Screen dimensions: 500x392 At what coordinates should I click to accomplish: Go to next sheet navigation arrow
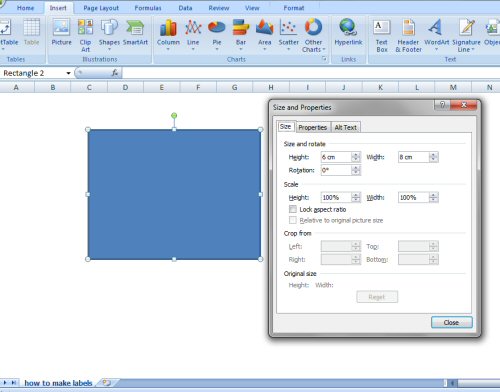(x=5, y=383)
